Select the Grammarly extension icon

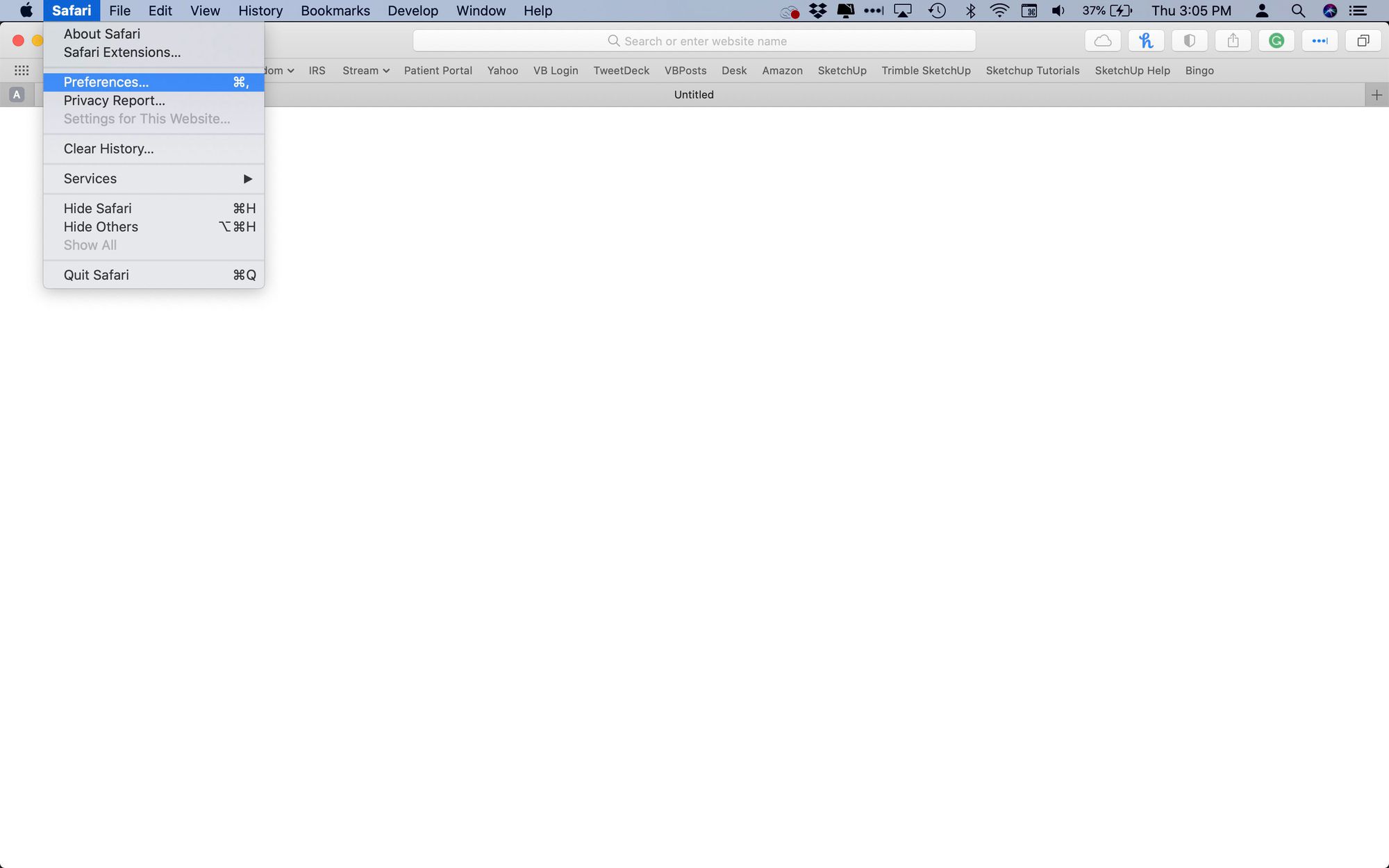click(1278, 40)
